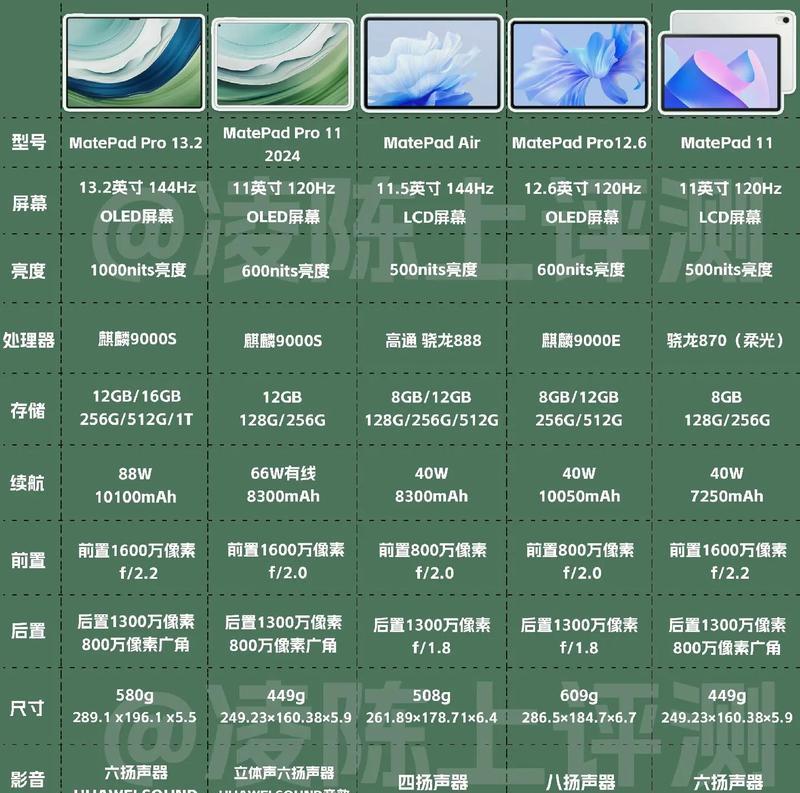Viewport: 800px width, 793px height.
Task: Select the '尺寸' row header
Action: coord(27,708)
